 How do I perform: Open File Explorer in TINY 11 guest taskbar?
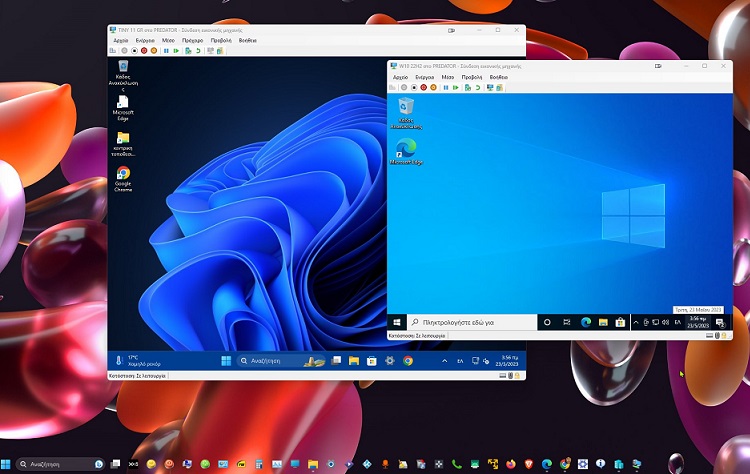[354, 361]
